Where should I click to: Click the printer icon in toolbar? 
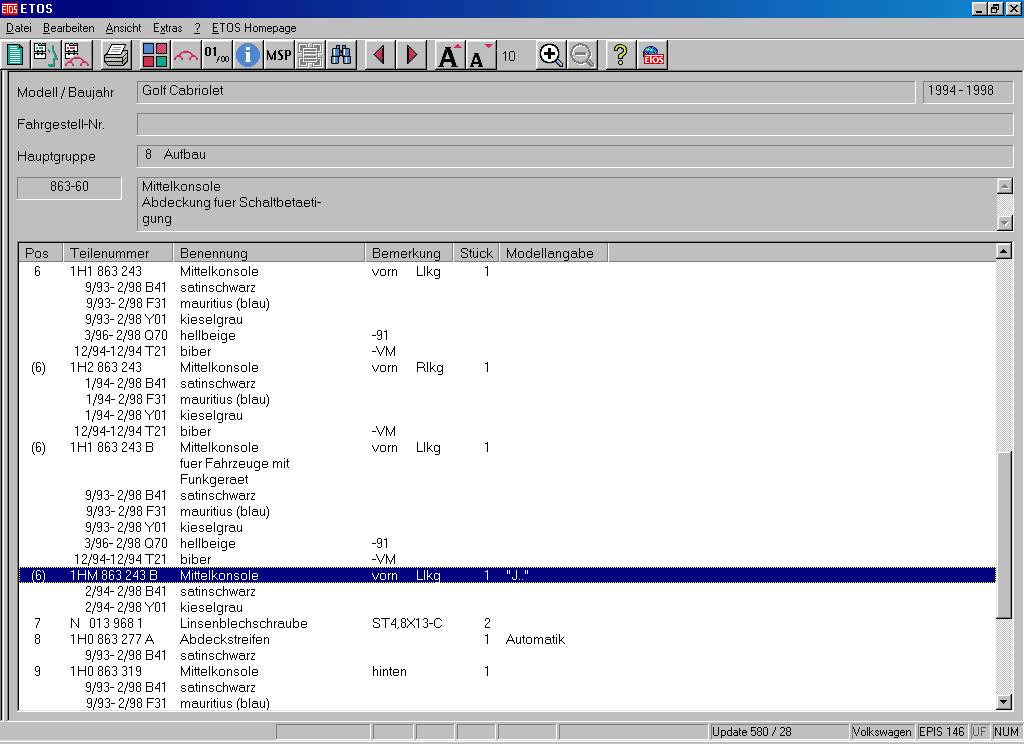(x=116, y=55)
